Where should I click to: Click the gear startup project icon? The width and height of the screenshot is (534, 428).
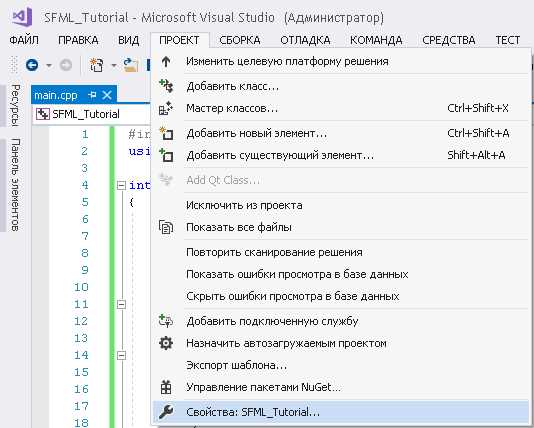pos(166,343)
